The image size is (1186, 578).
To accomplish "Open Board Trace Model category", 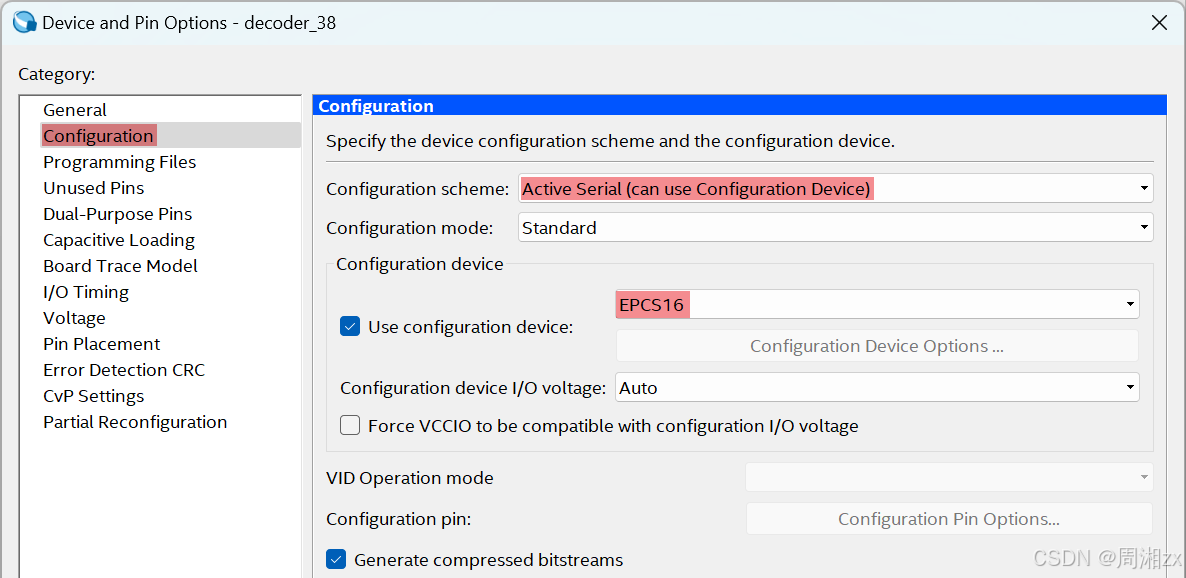I will pos(120,266).
